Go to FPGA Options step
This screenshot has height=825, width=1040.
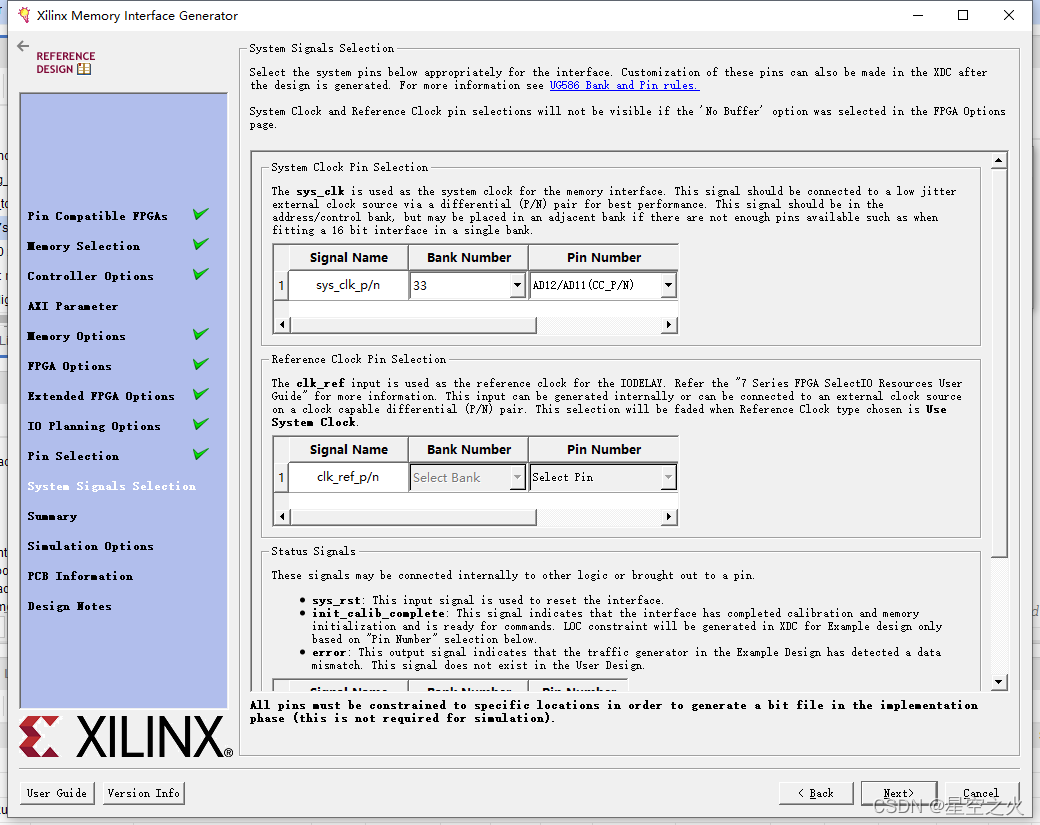click(70, 366)
